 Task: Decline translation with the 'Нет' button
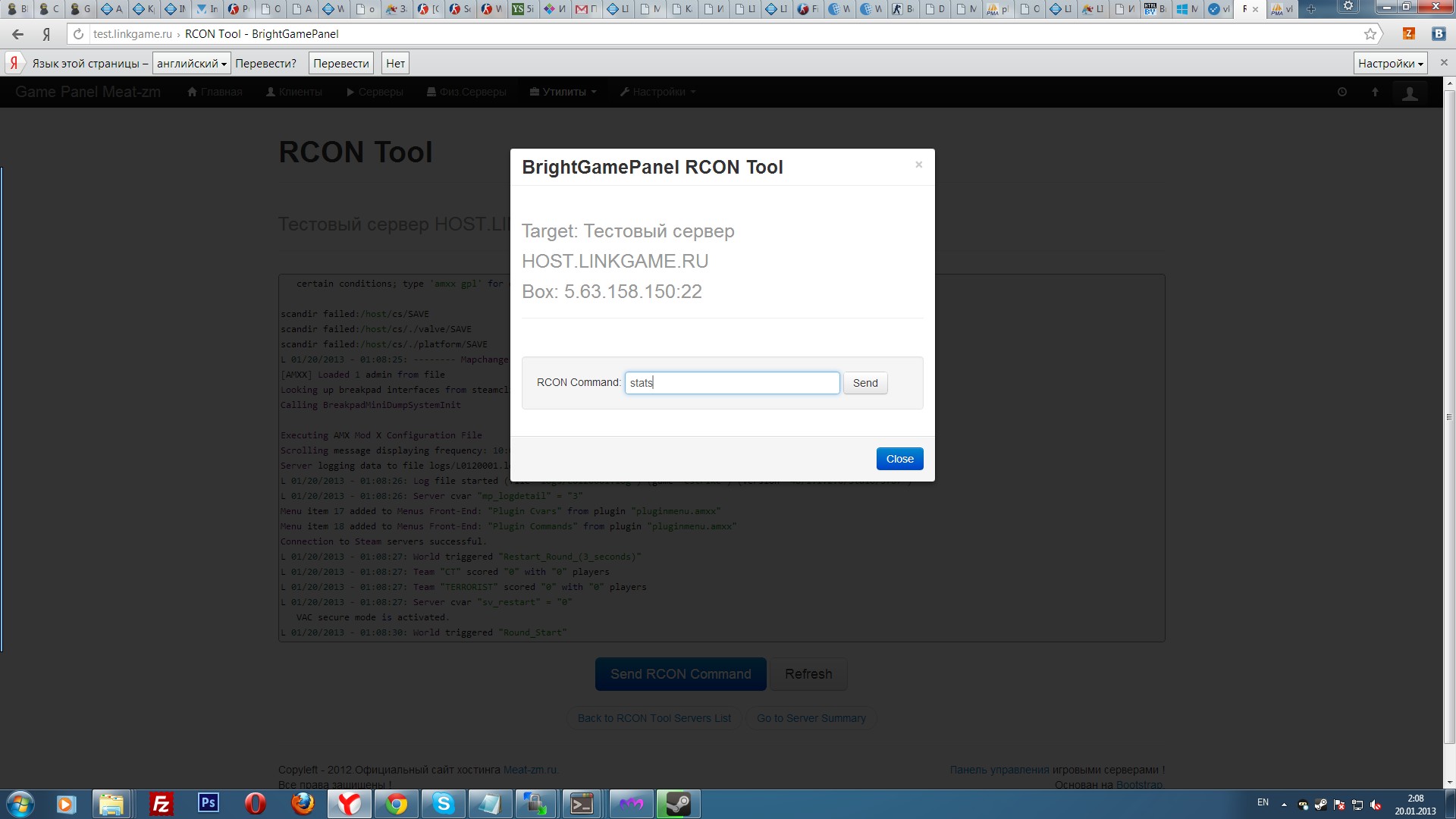395,64
